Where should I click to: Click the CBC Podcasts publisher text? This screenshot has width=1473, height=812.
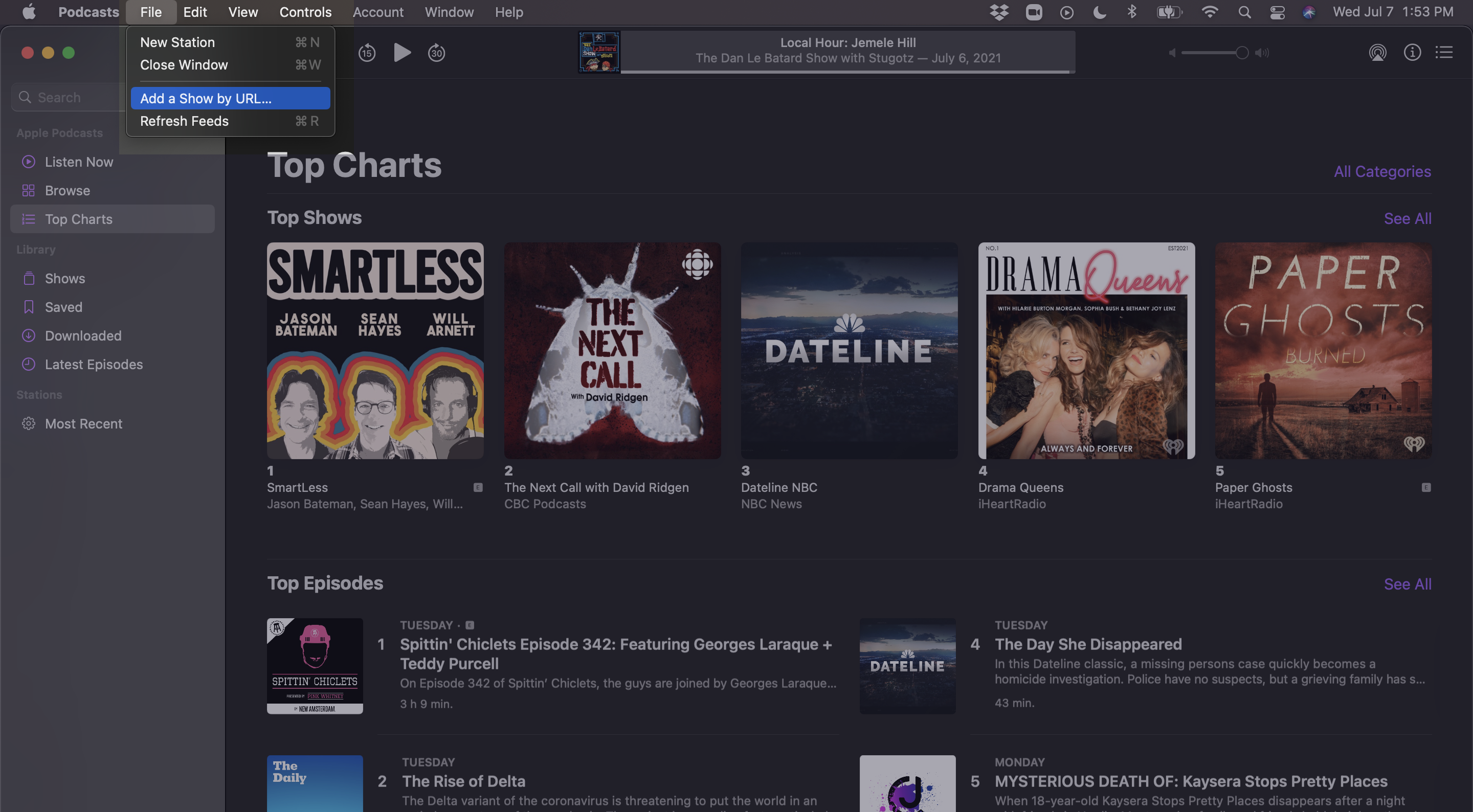coord(544,504)
